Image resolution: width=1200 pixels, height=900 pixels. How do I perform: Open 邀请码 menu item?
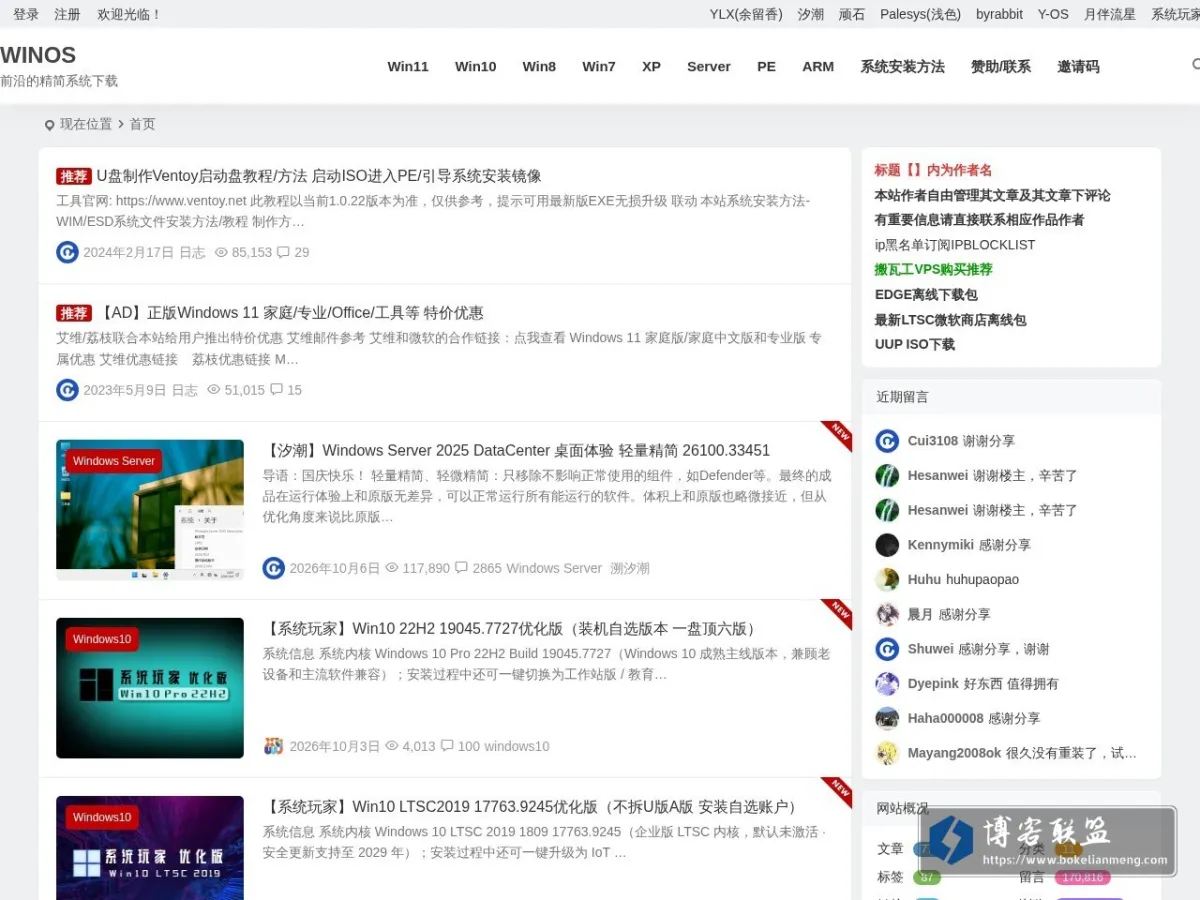pos(1078,66)
